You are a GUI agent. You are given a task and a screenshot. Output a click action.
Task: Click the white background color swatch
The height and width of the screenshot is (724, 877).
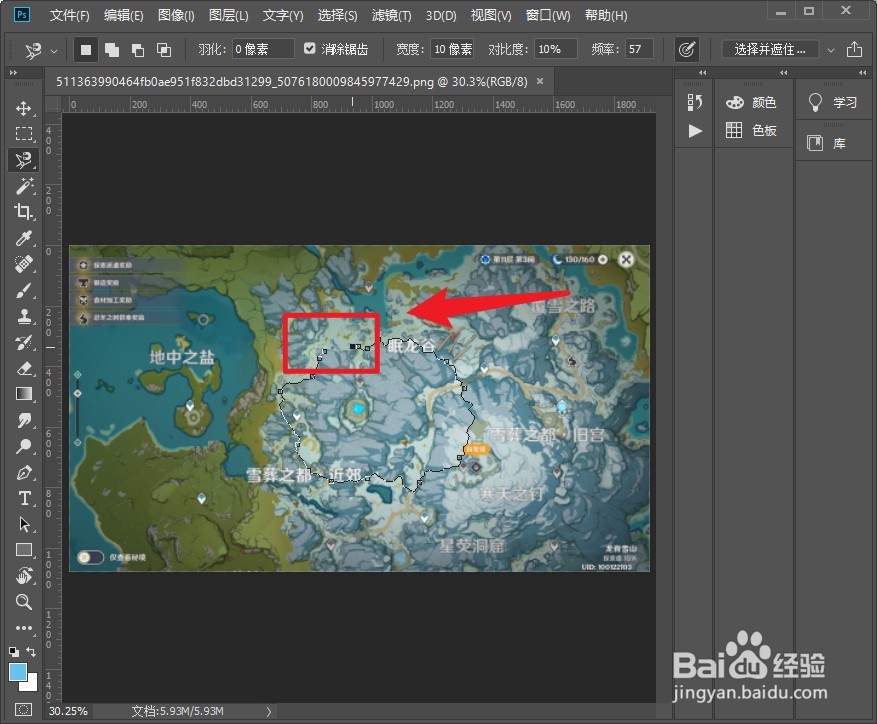point(31,685)
